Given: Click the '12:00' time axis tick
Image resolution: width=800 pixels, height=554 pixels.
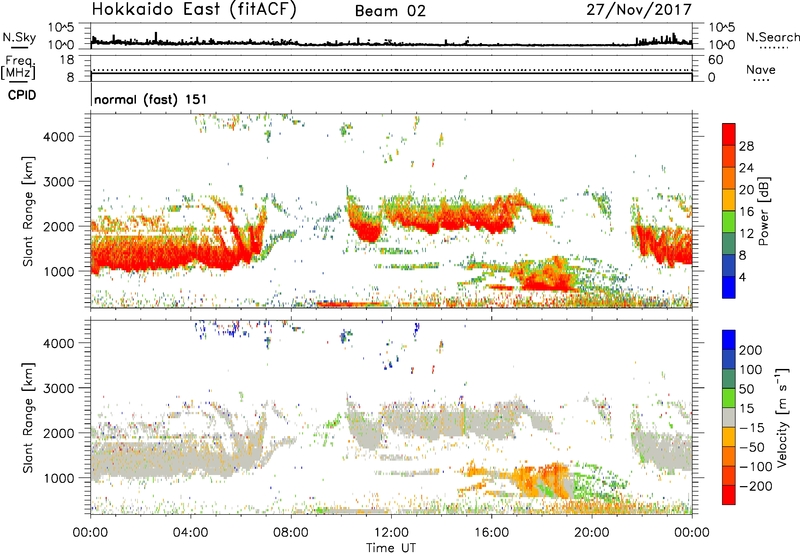Looking at the screenshot, I should click(x=391, y=533).
